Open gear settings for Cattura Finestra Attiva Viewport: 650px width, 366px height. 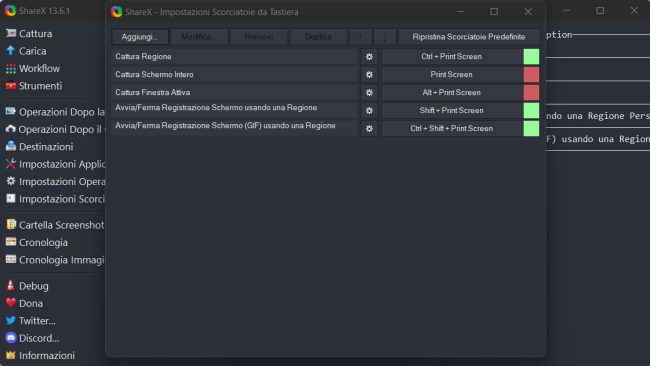coord(369,92)
